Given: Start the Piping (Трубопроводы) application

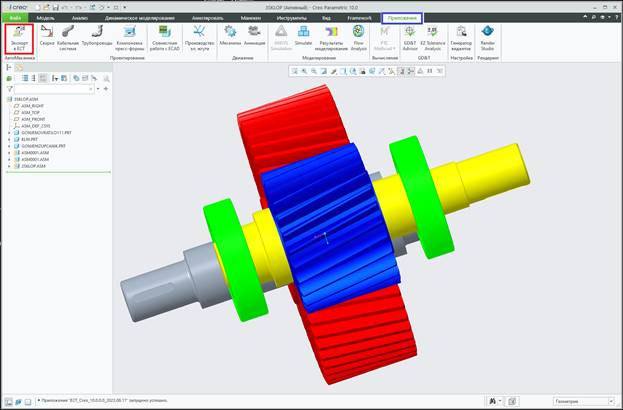Looking at the screenshot, I should 99,37.
